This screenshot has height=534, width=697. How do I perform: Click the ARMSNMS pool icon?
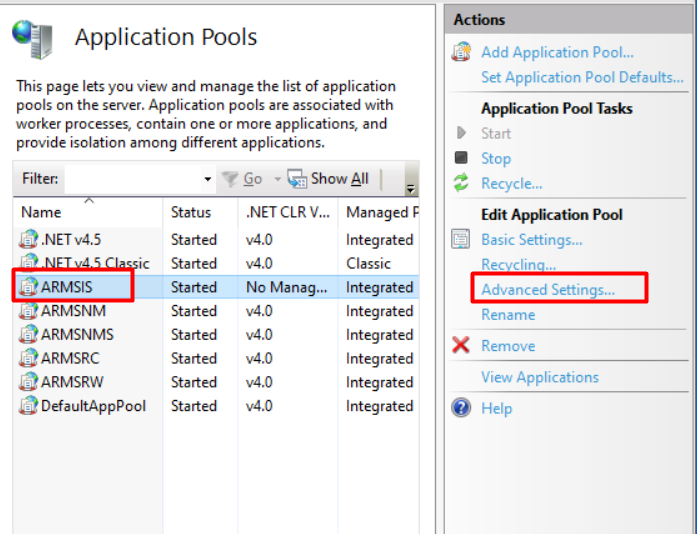(28, 334)
